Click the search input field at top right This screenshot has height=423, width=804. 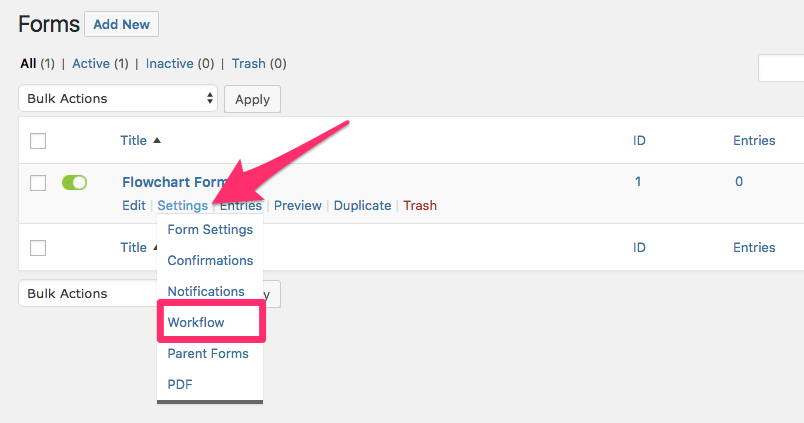[x=781, y=68]
